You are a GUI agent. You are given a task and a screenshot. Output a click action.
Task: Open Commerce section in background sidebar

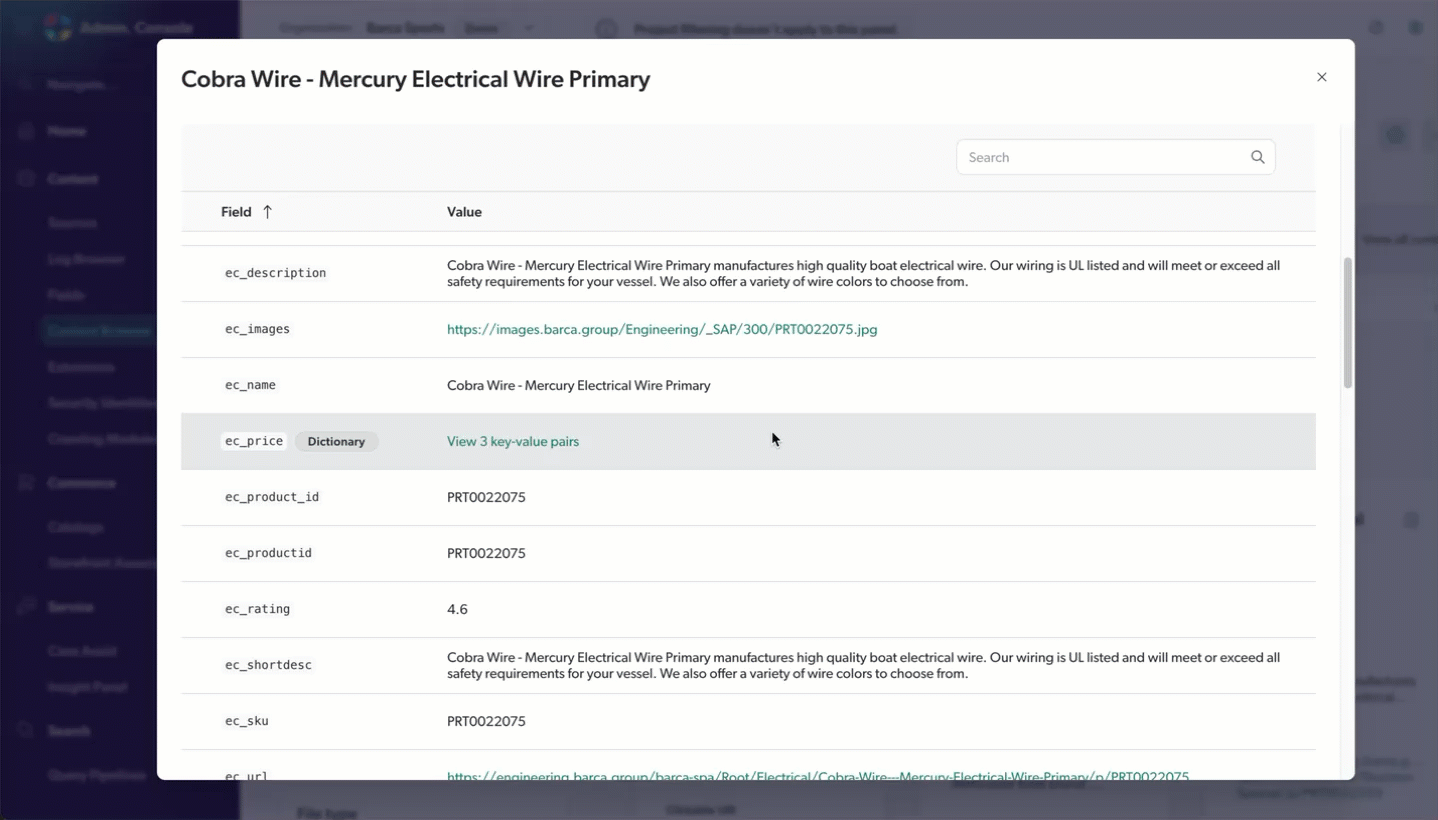point(81,483)
